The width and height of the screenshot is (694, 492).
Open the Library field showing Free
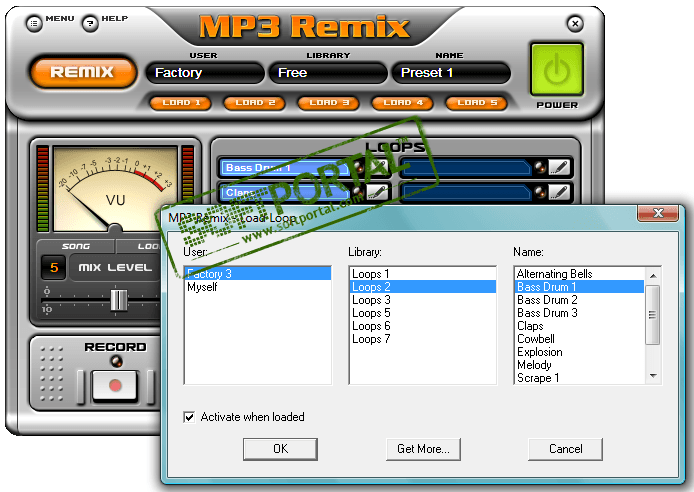(328, 73)
